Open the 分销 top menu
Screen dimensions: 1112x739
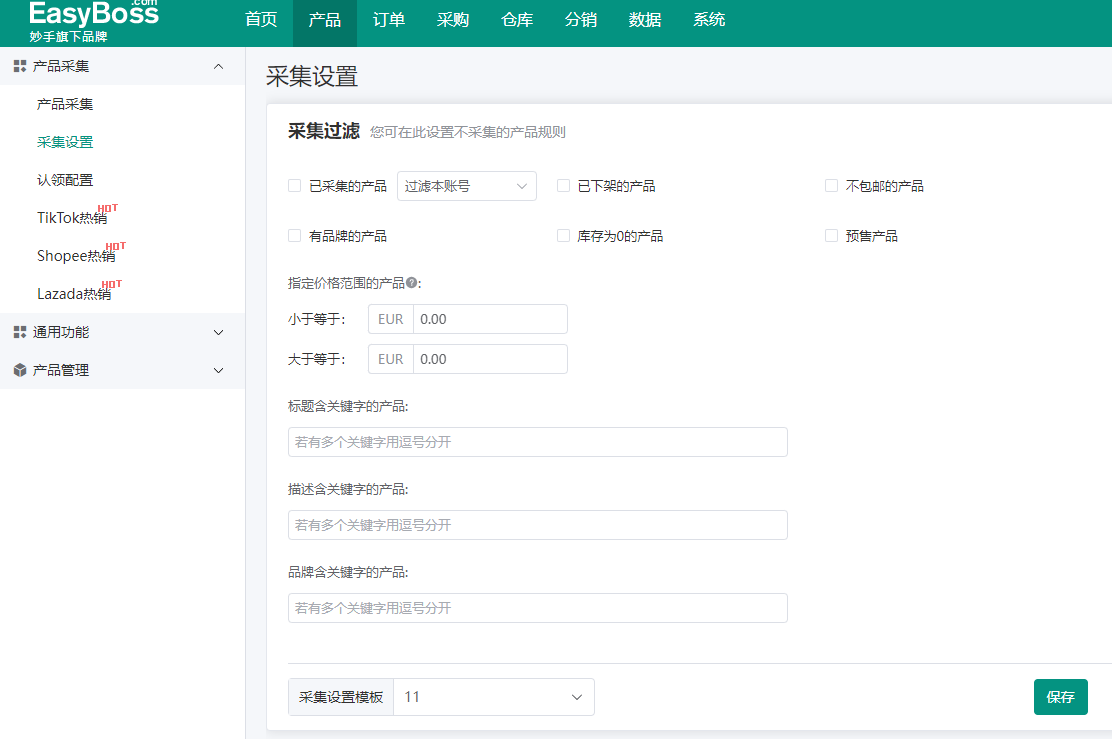[x=580, y=20]
